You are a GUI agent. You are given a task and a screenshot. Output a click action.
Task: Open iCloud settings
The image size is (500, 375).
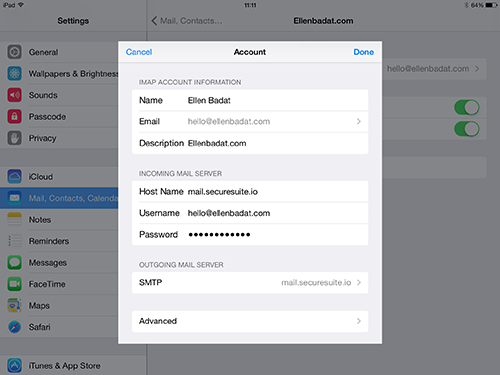pyautogui.click(x=59, y=176)
